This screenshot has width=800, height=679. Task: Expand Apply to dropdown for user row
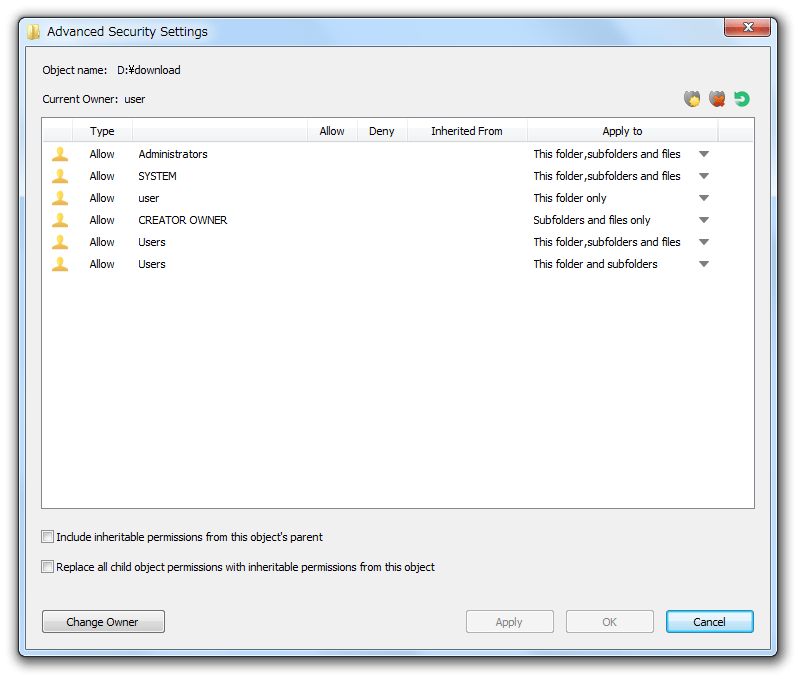tap(704, 198)
